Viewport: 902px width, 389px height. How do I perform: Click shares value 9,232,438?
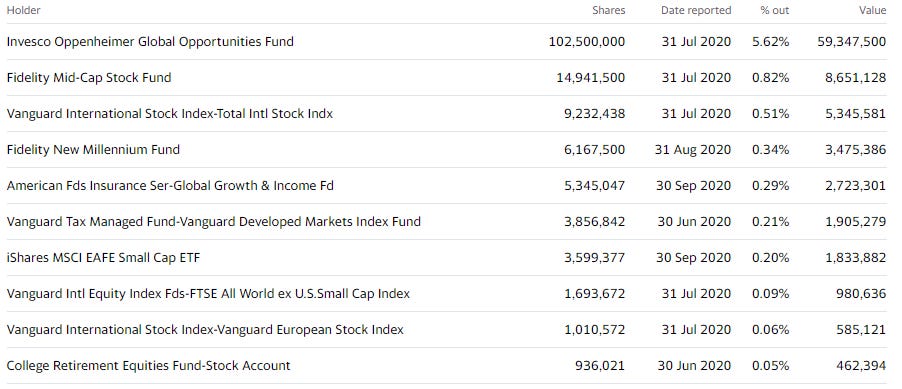[x=594, y=114]
